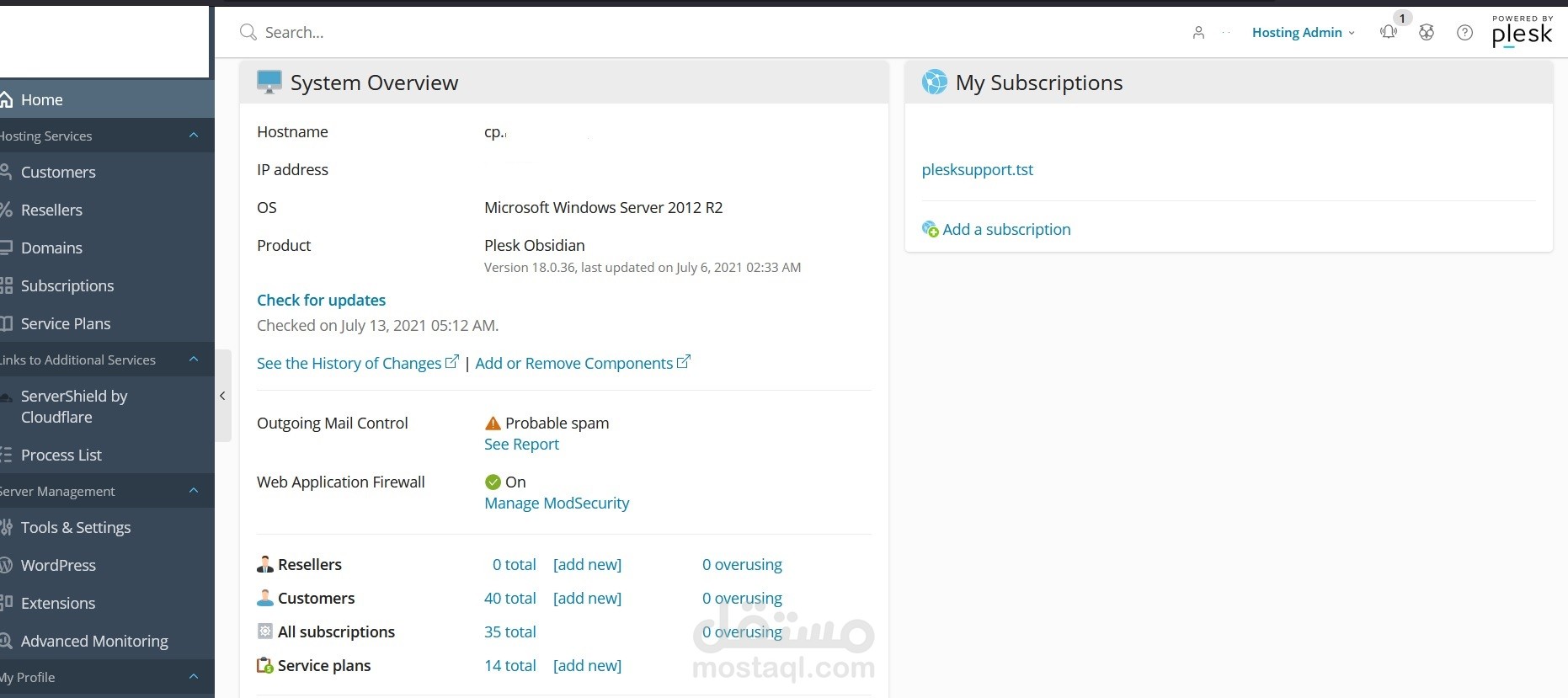This screenshot has height=698, width=1568.
Task: Click the globe icon beside the bell
Action: pyautogui.click(x=1427, y=32)
